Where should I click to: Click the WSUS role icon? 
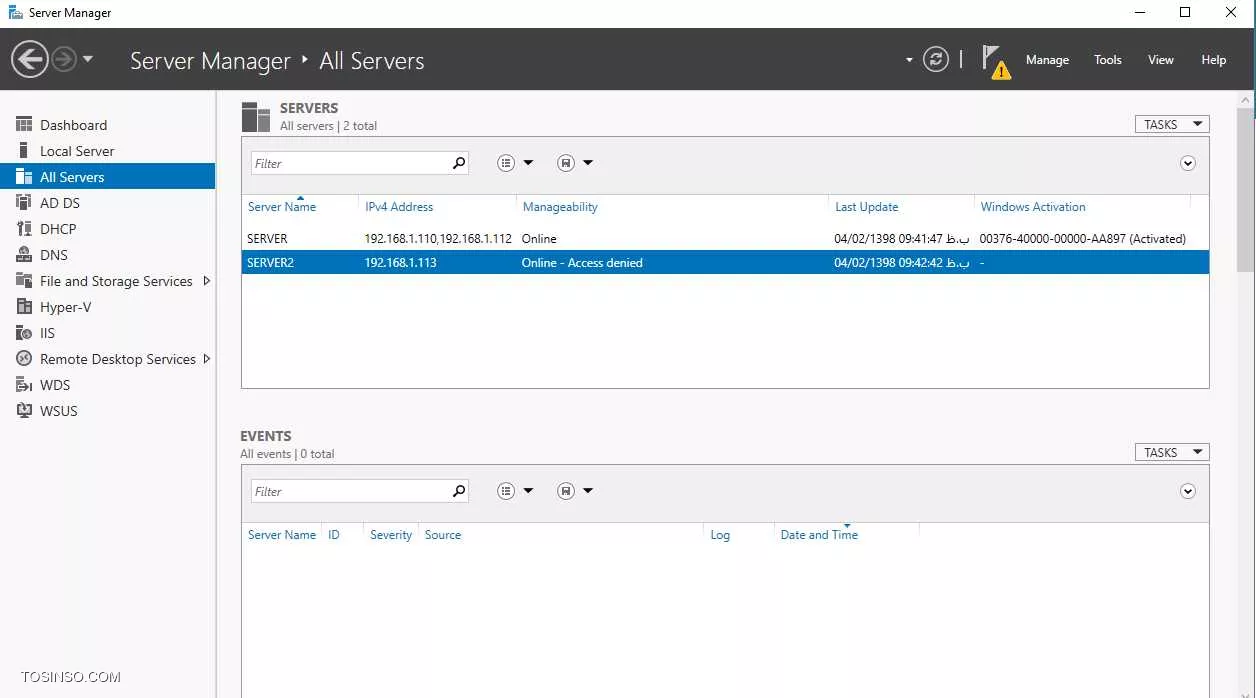click(24, 411)
